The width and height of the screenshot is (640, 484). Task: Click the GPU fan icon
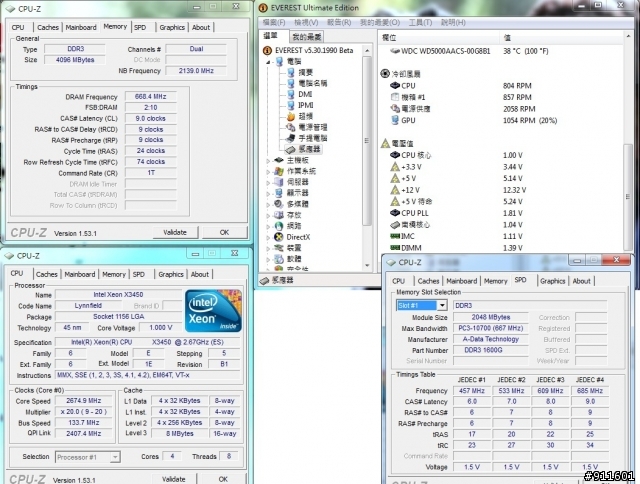pyautogui.click(x=395, y=120)
